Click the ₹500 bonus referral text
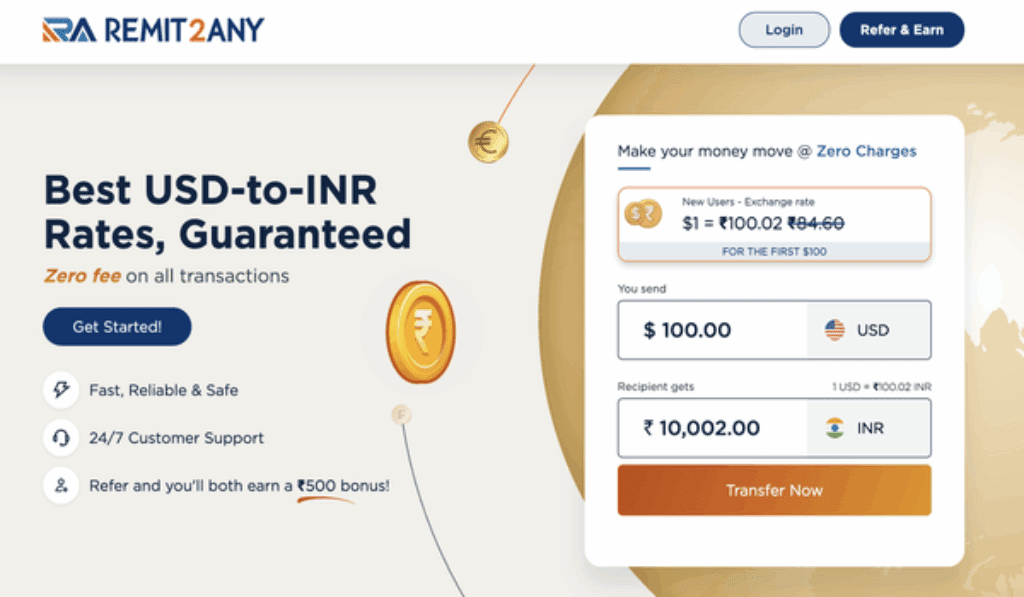The width and height of the screenshot is (1024, 597). (x=344, y=485)
